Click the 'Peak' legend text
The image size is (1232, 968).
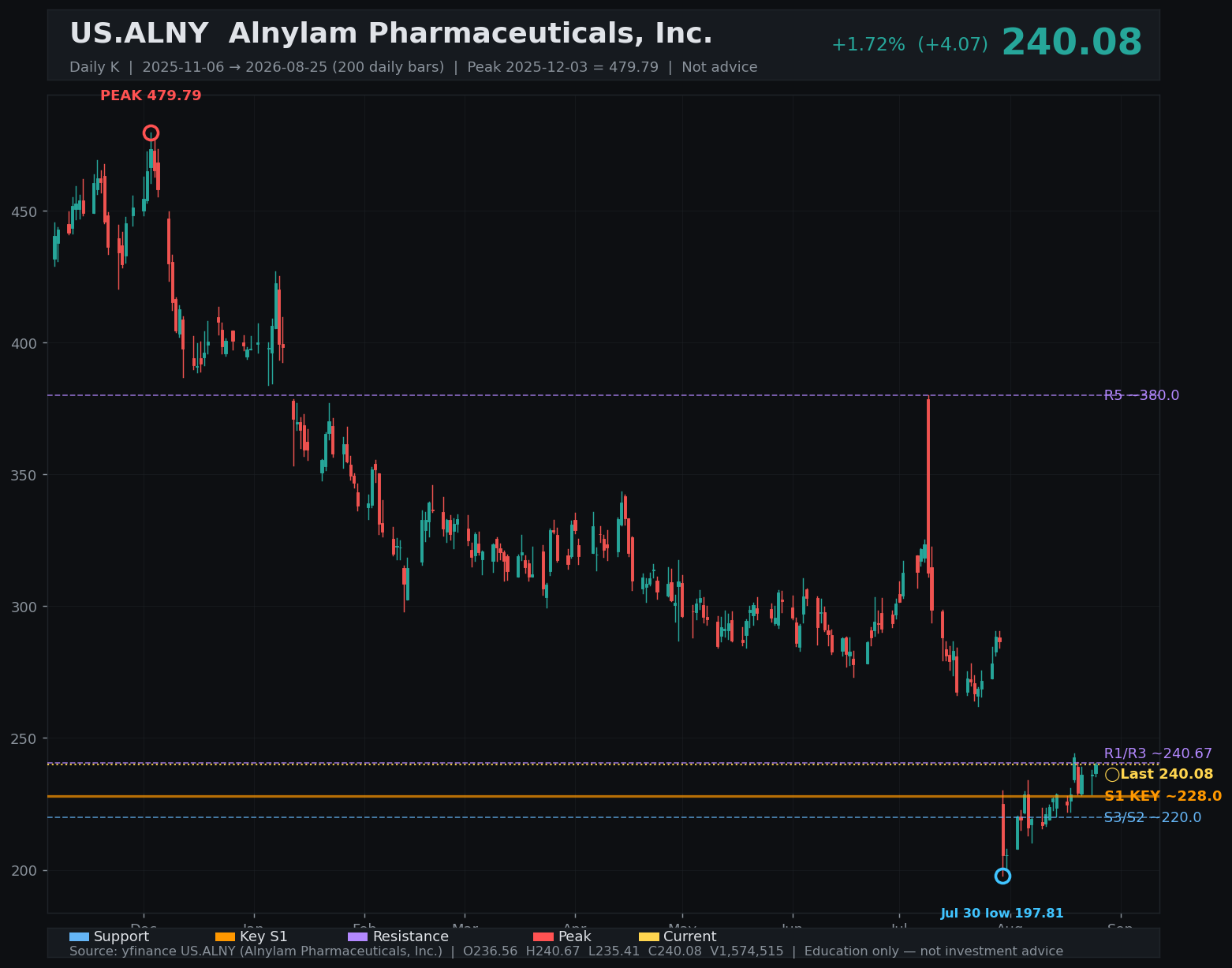(574, 936)
